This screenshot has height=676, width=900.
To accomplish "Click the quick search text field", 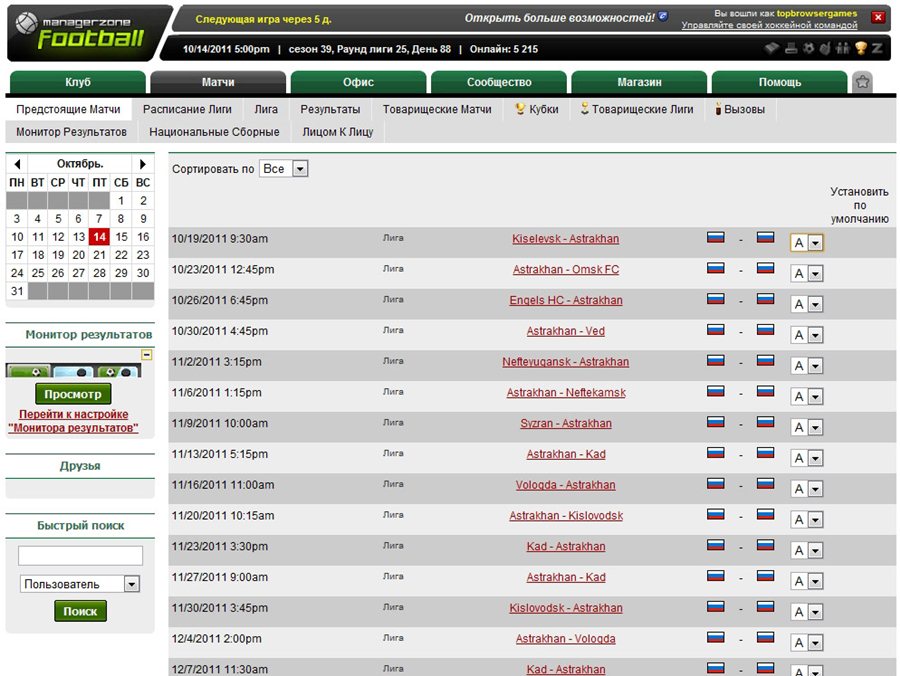I will click(x=80, y=555).
